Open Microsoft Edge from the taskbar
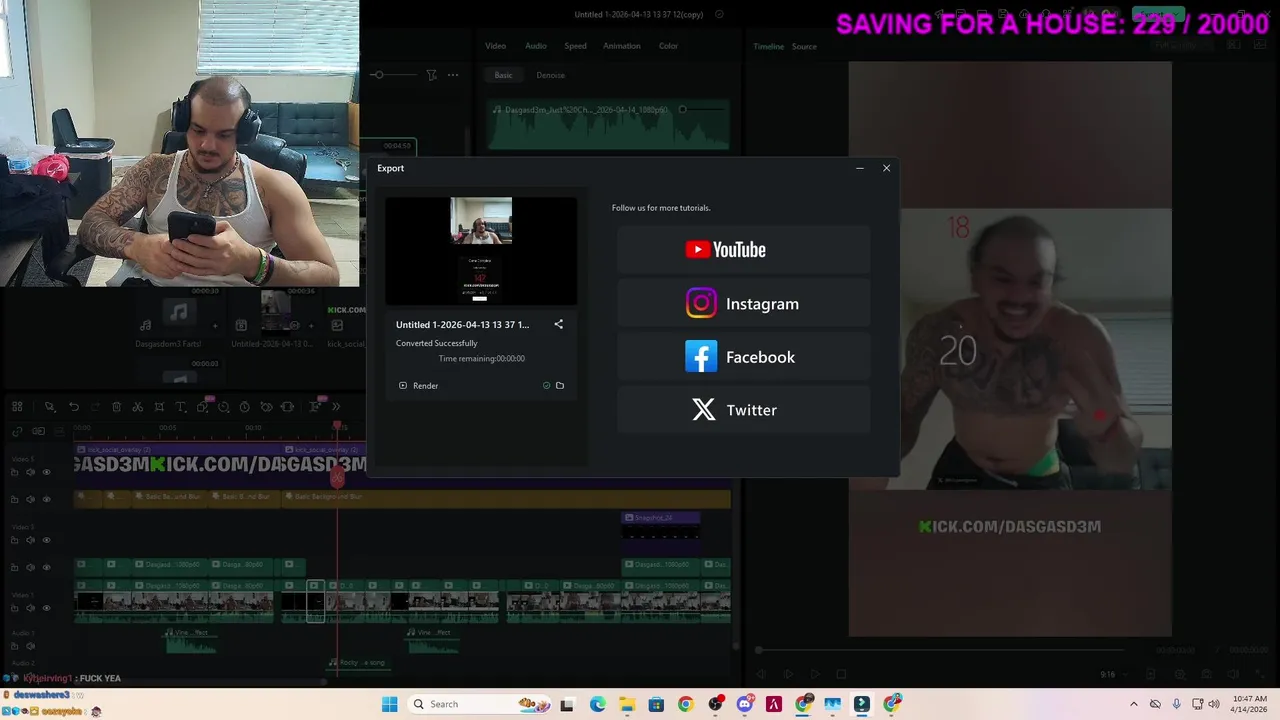This screenshot has width=1280, height=720. (597, 704)
